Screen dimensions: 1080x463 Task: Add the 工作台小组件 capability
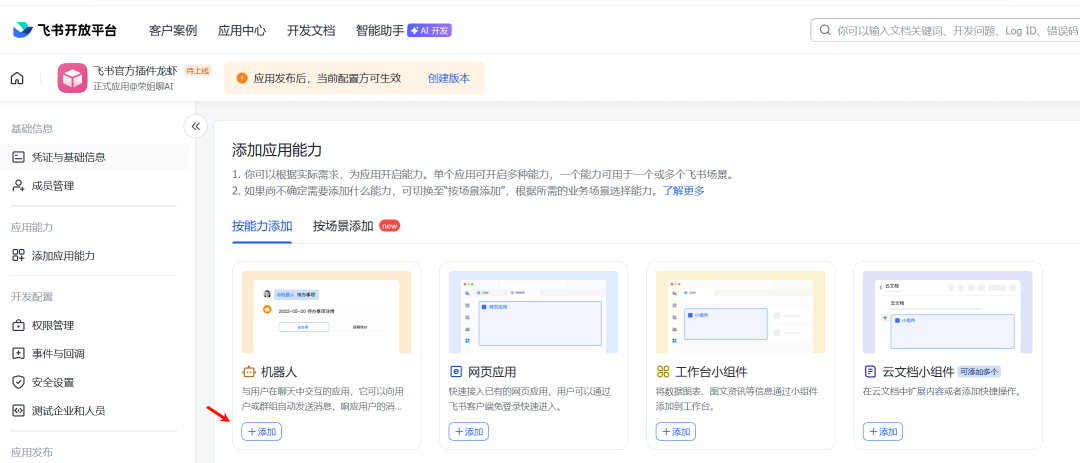(x=676, y=432)
